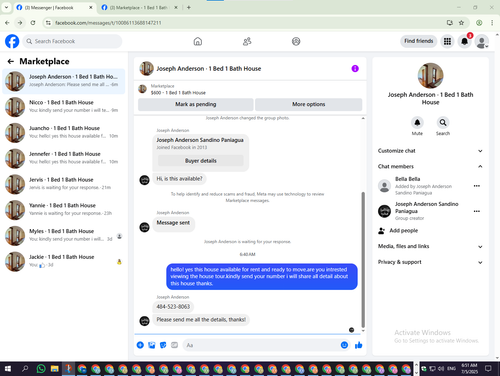The image size is (500, 376).
Task: Open Windows Start menu
Action: [8, 369]
